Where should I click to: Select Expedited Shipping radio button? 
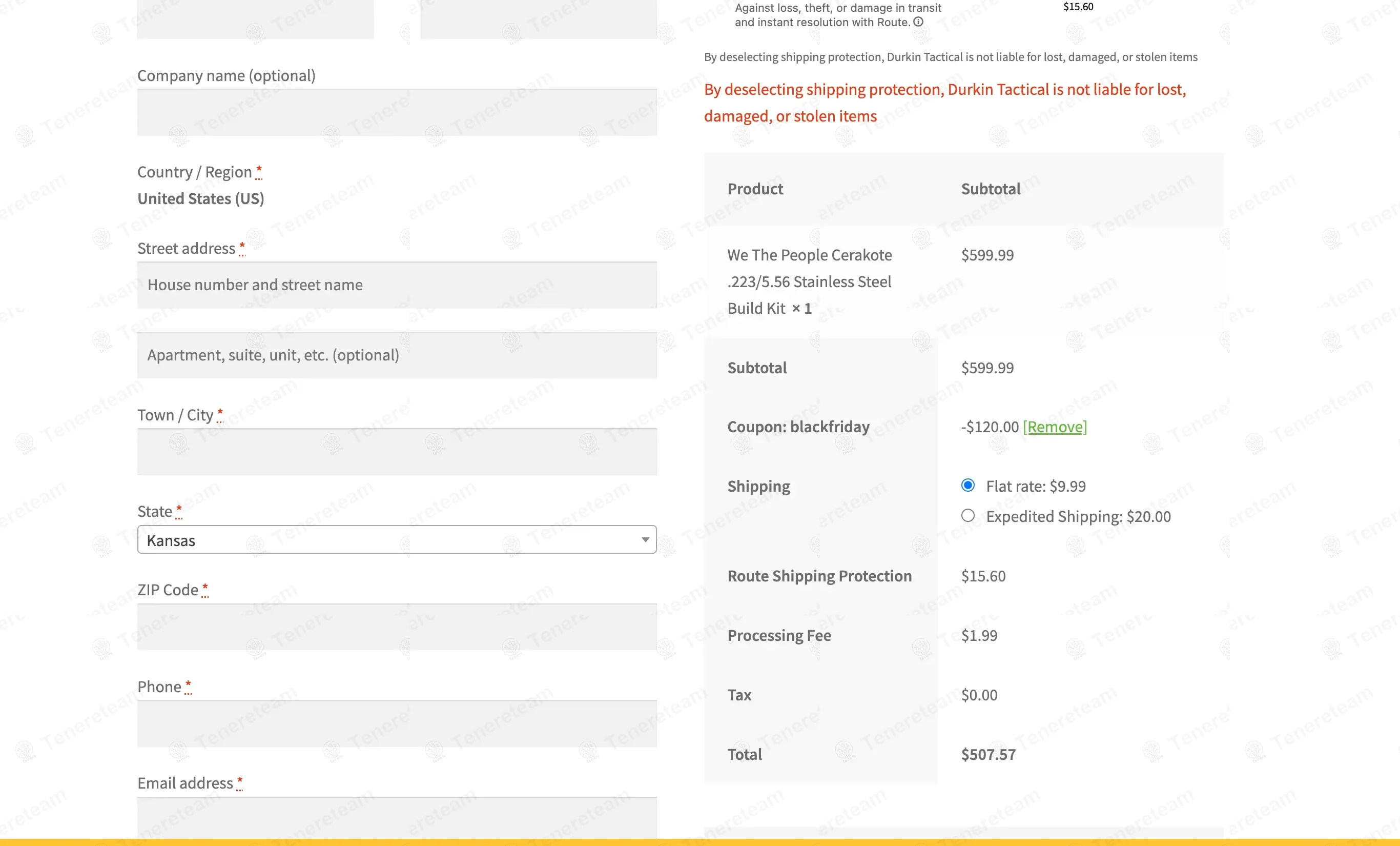point(967,516)
